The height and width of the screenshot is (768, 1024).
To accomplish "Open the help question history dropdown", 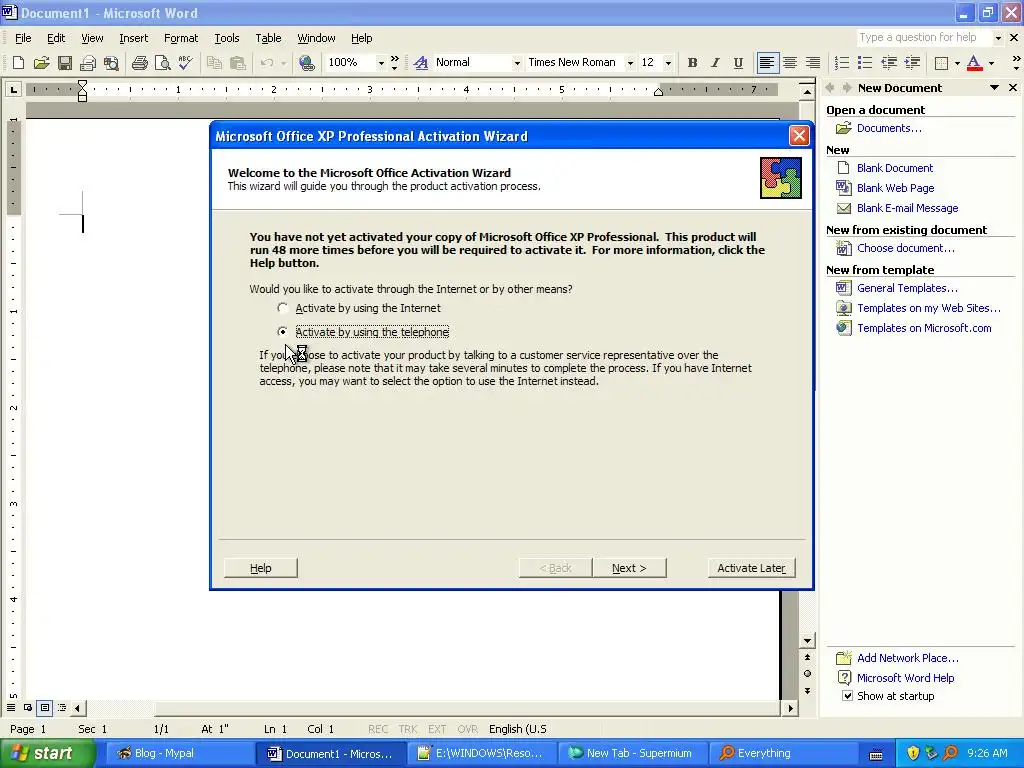I will click(x=997, y=38).
